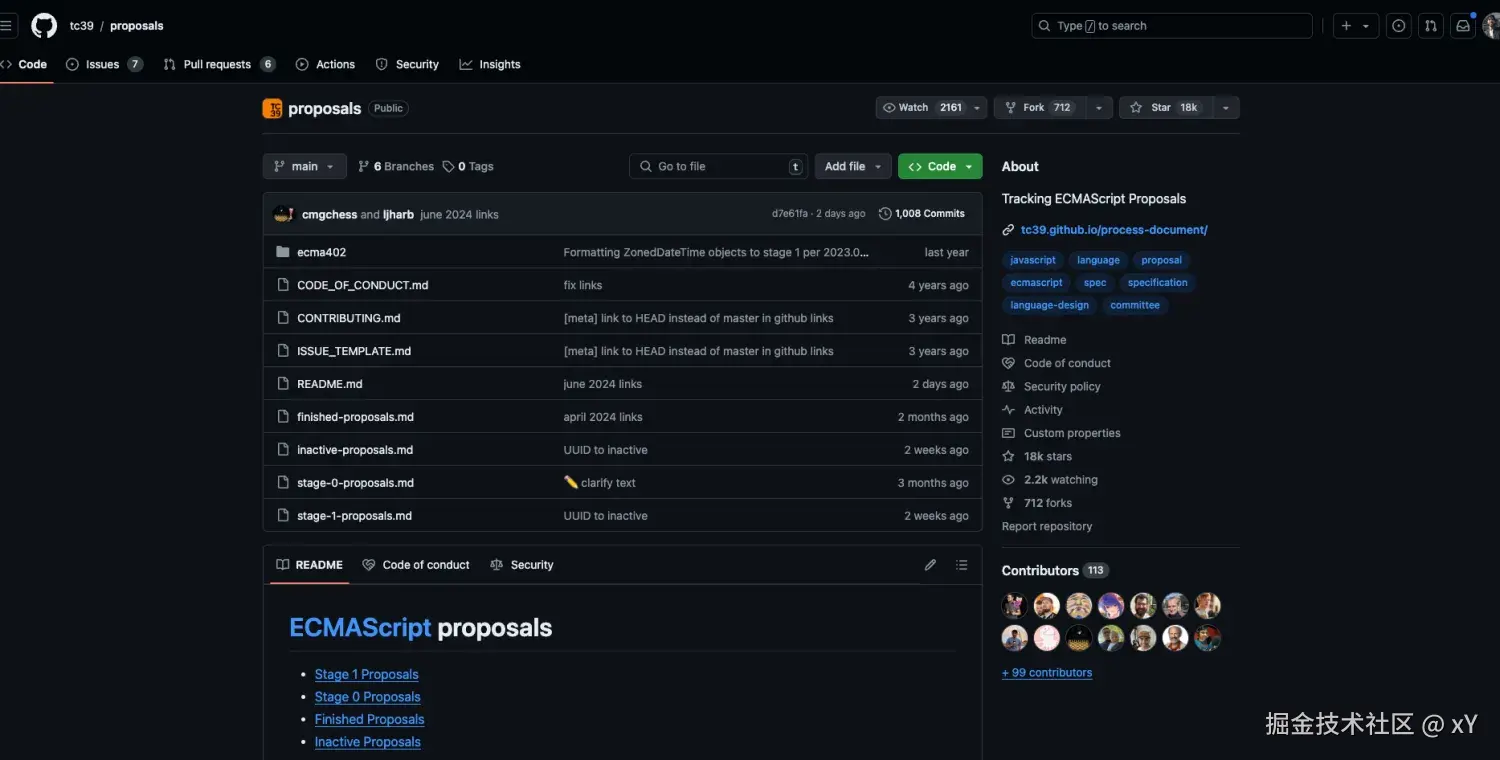Open the CONTRIBUTING.md file
Screen dimensions: 1500x760
[349, 318]
